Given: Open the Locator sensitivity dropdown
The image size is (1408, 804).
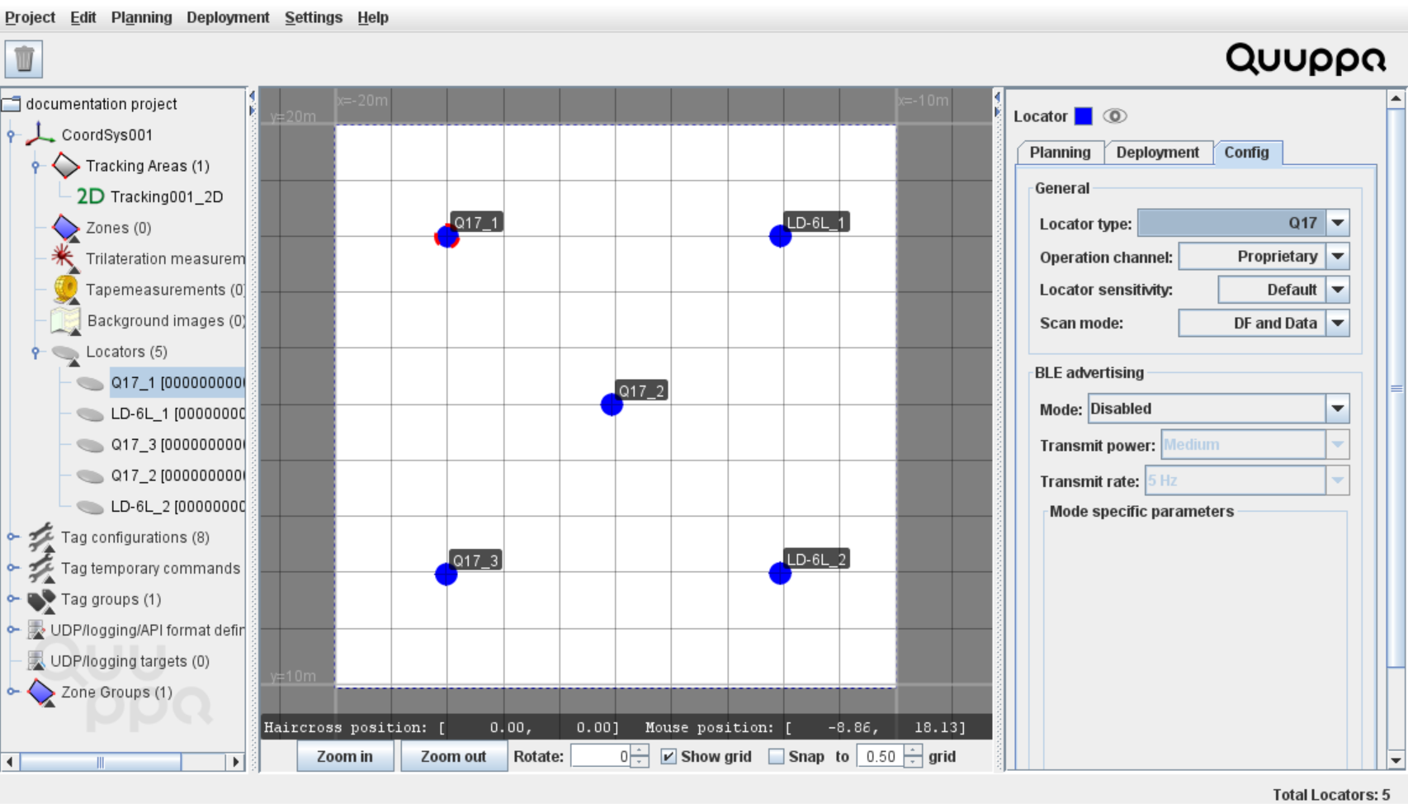Looking at the screenshot, I should pyautogui.click(x=1338, y=289).
